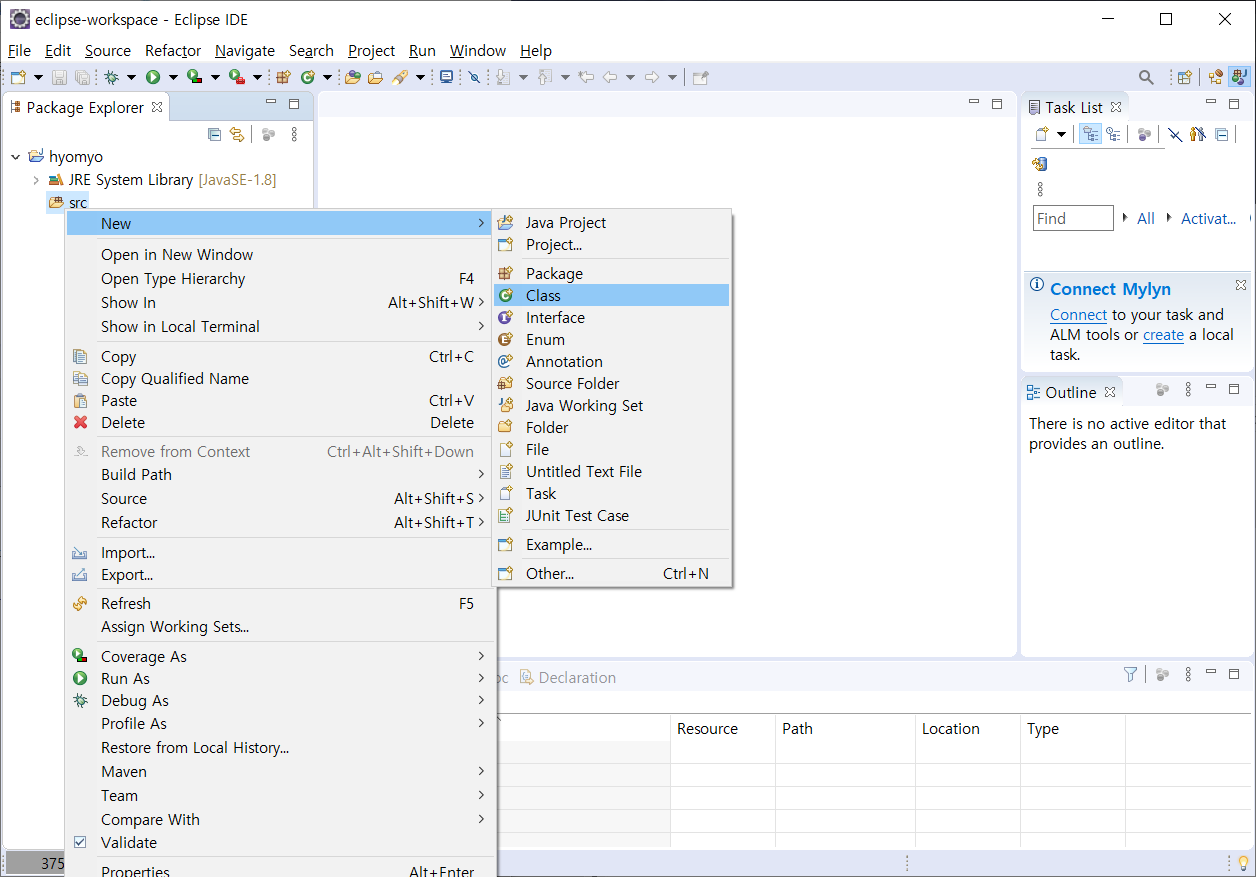Toggle Show Only My Tasks in Task List
Screen dimensions: 1256x877
[1198, 134]
